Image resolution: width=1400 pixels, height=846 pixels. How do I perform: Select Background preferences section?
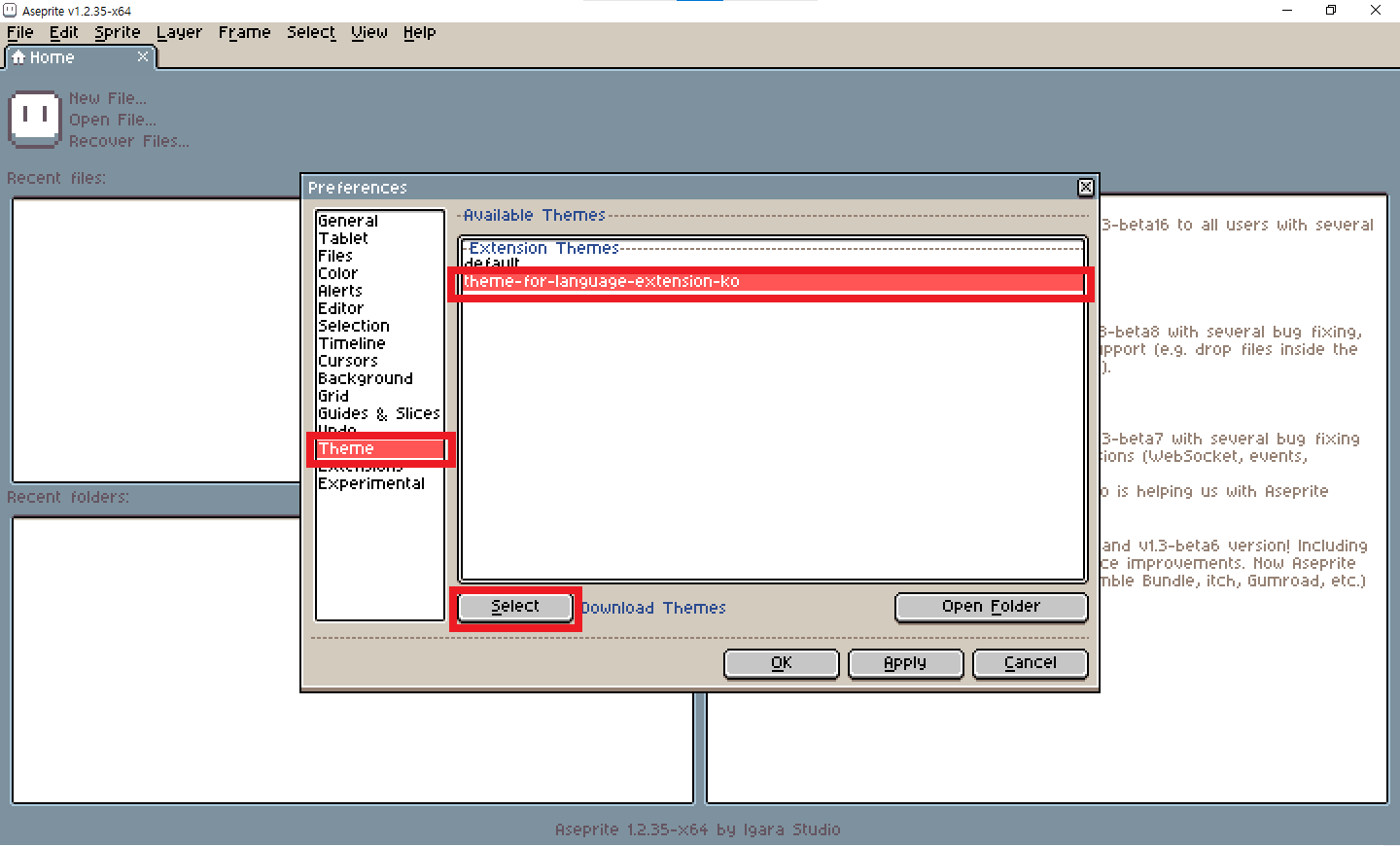(x=380, y=378)
